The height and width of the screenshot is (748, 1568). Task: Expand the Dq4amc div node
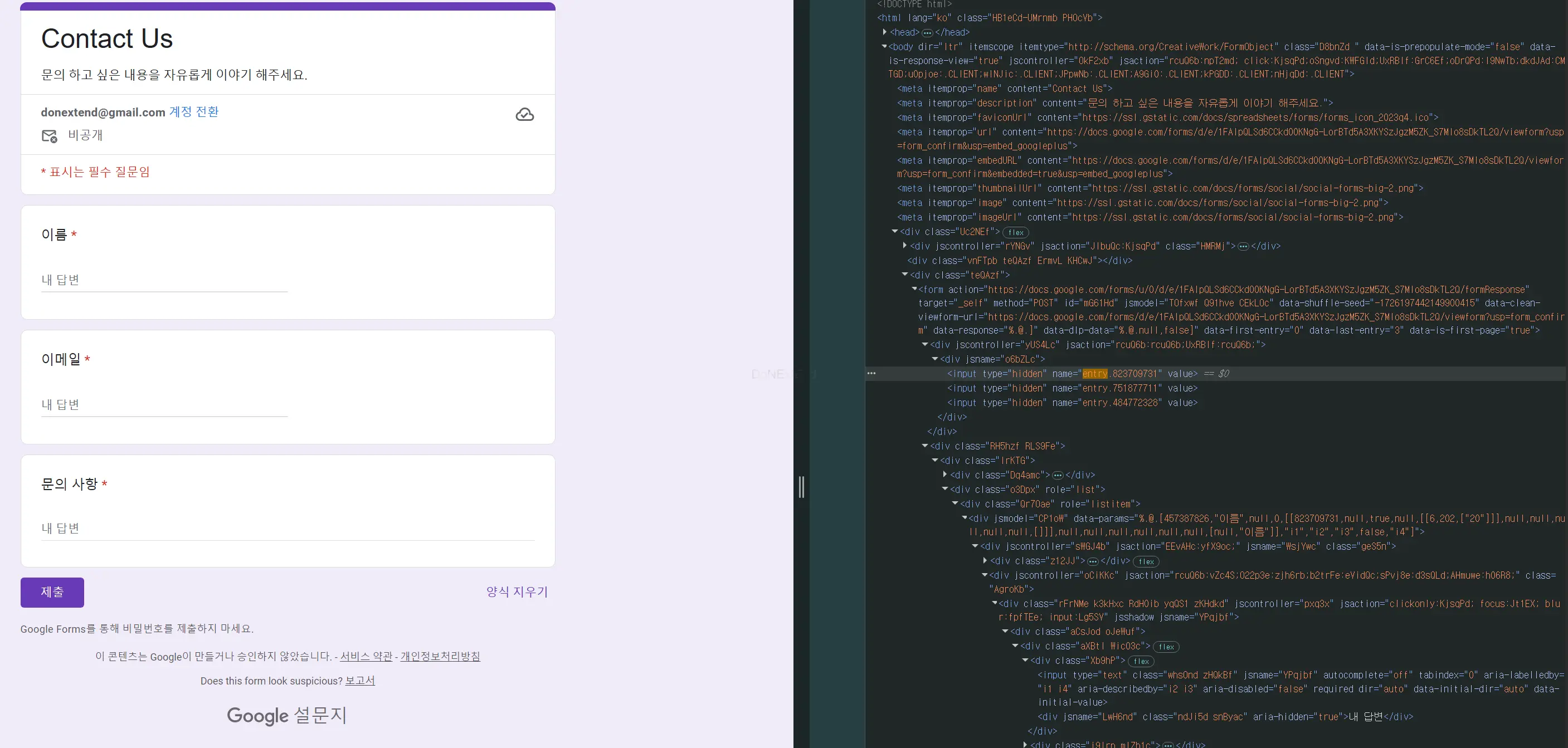click(x=944, y=475)
